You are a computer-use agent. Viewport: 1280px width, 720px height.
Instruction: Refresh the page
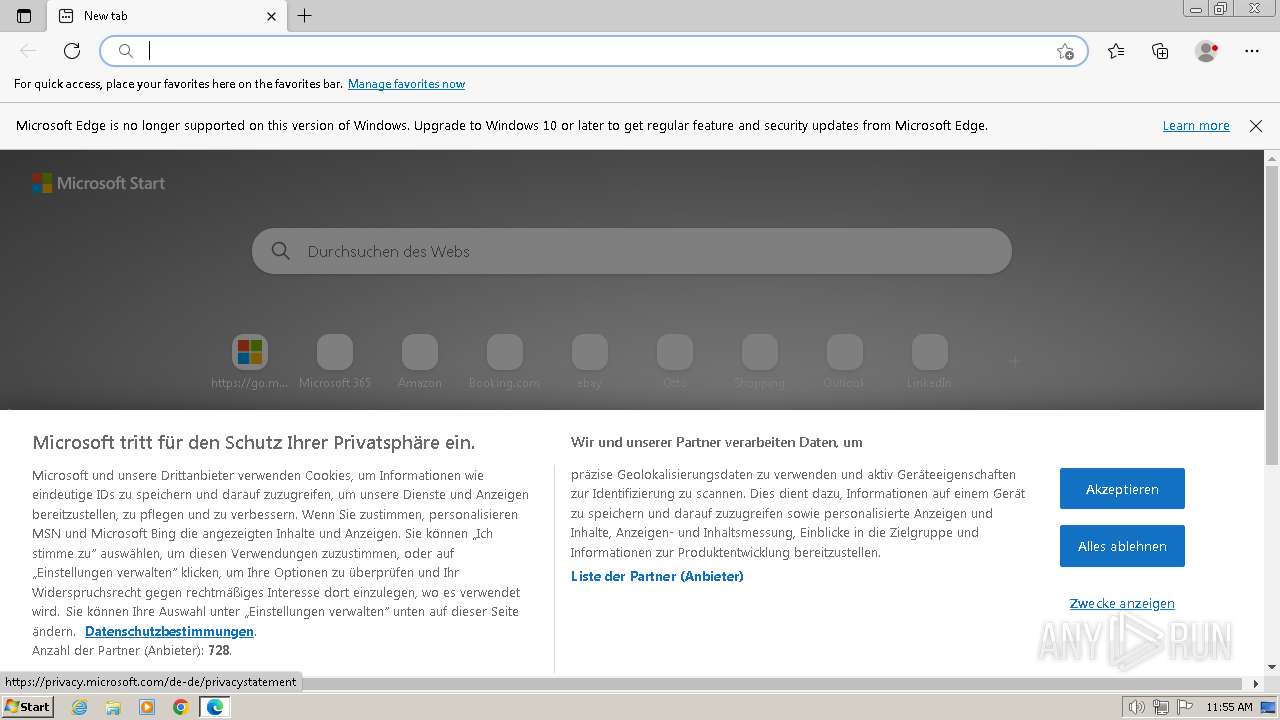72,51
